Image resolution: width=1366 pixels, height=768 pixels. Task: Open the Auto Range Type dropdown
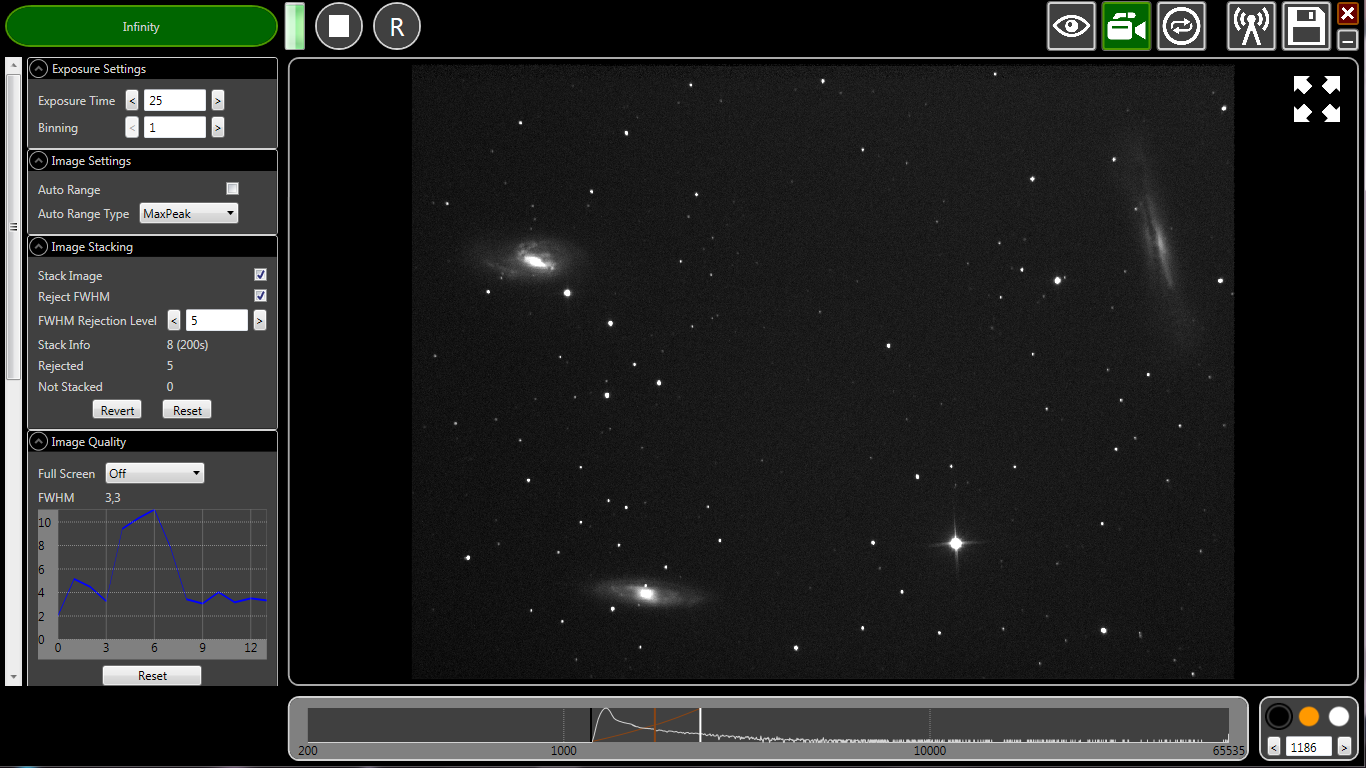point(189,214)
